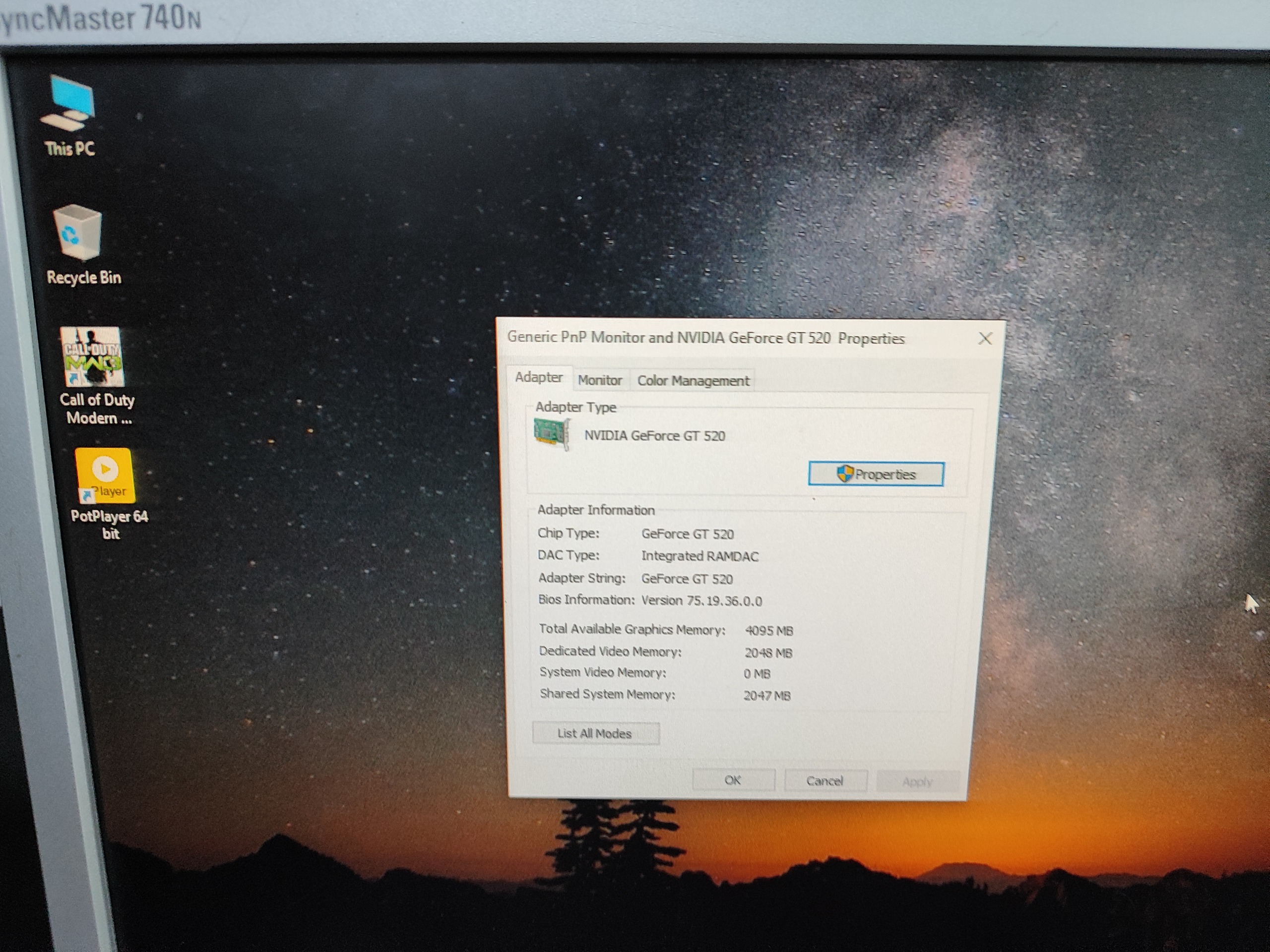Click the Adapter Type group heading
This screenshot has width=1270, height=952.
[576, 407]
